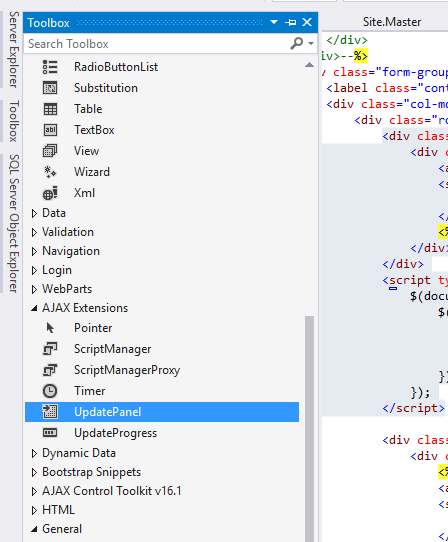Collapse the AJAX Extensions category

34,308
